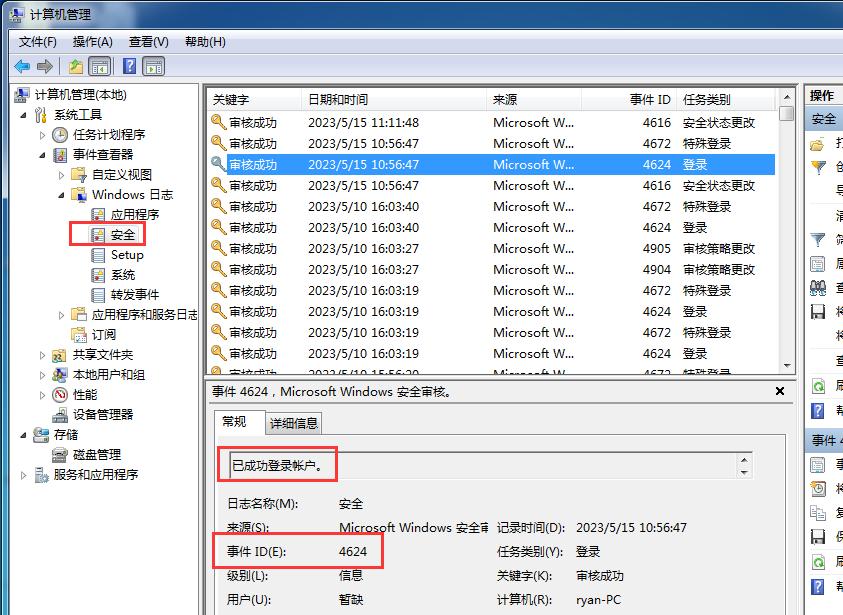
Task: Switch to the 详细信息 tab
Action: click(x=293, y=422)
